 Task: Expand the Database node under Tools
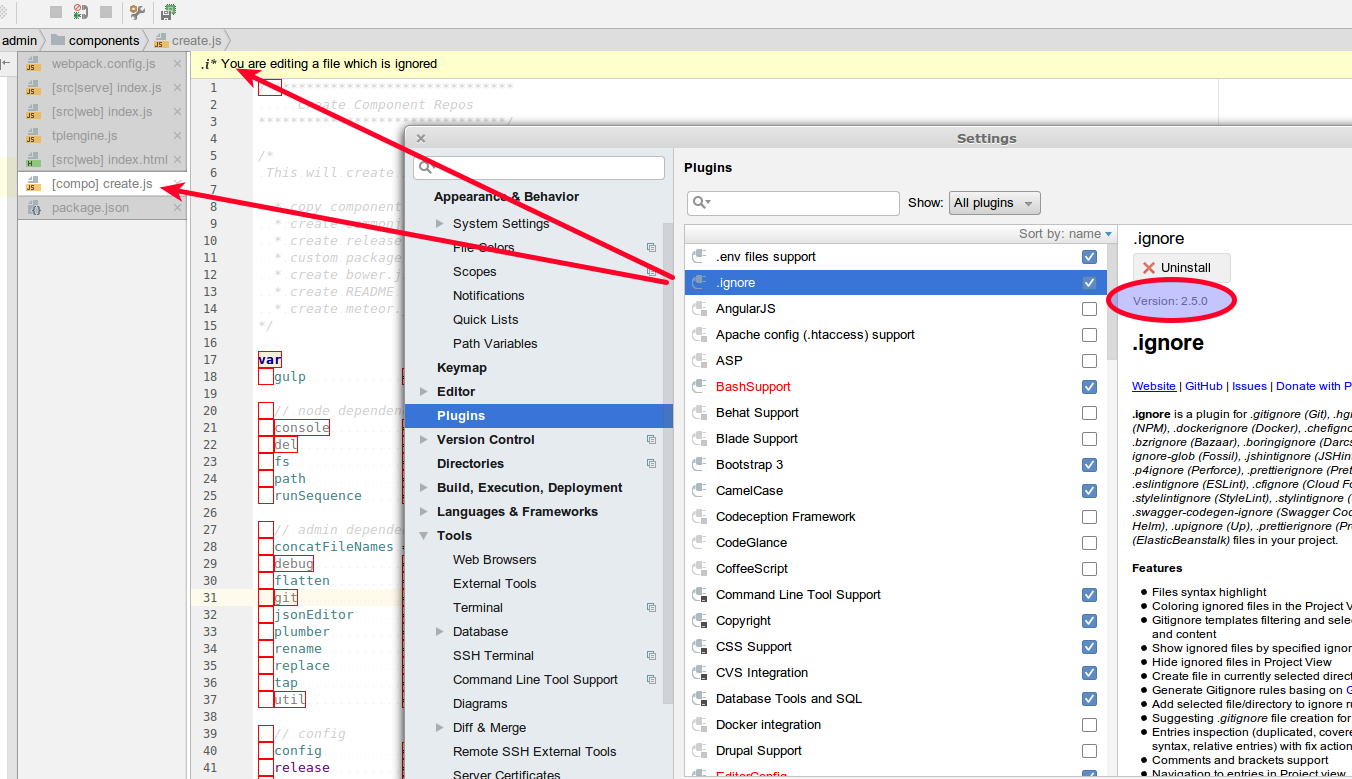click(441, 632)
